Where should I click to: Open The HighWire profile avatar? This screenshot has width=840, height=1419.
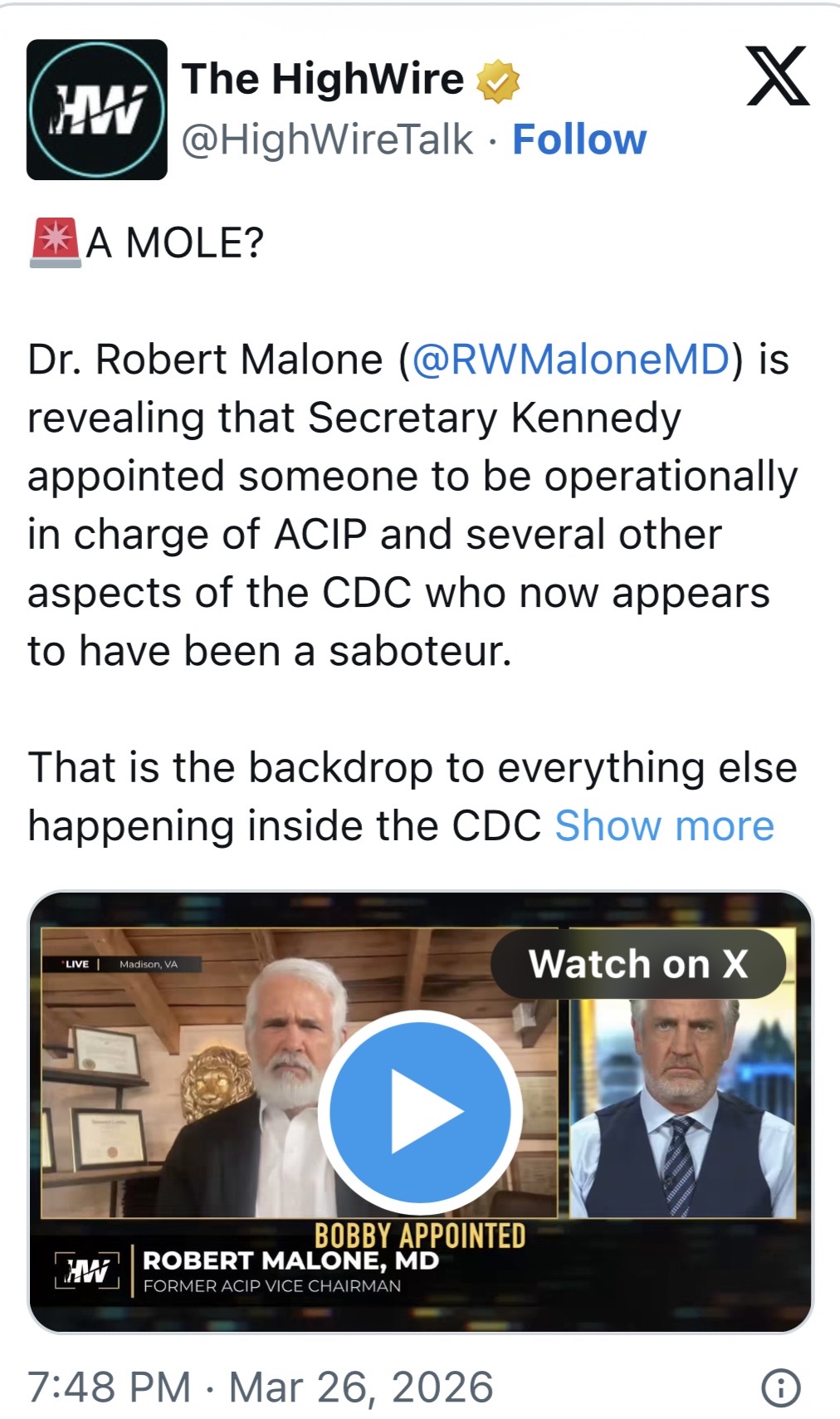(96, 110)
